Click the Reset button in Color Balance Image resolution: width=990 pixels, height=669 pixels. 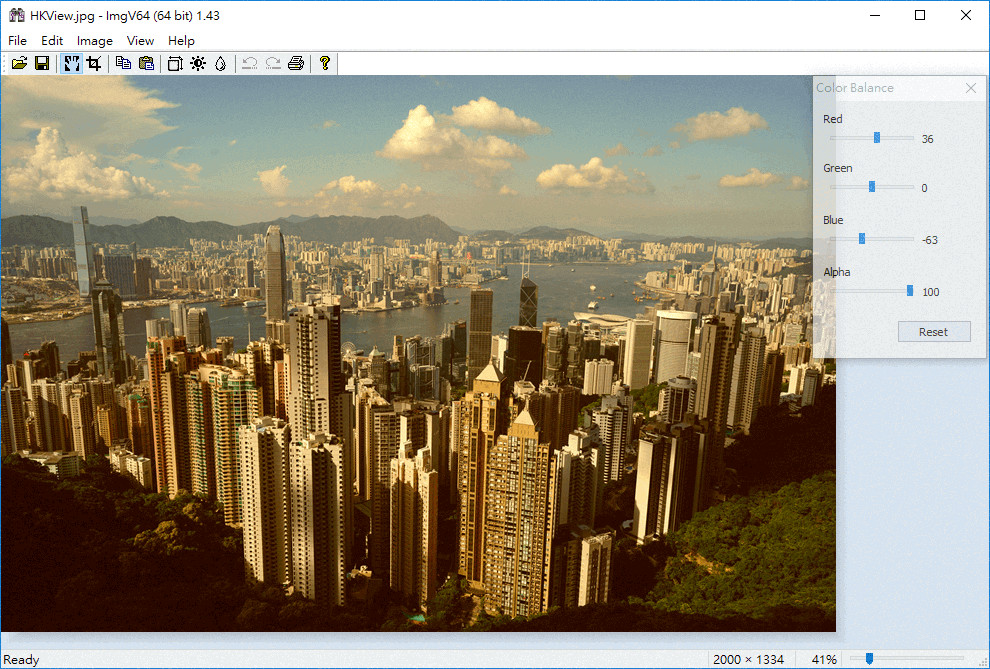point(934,331)
